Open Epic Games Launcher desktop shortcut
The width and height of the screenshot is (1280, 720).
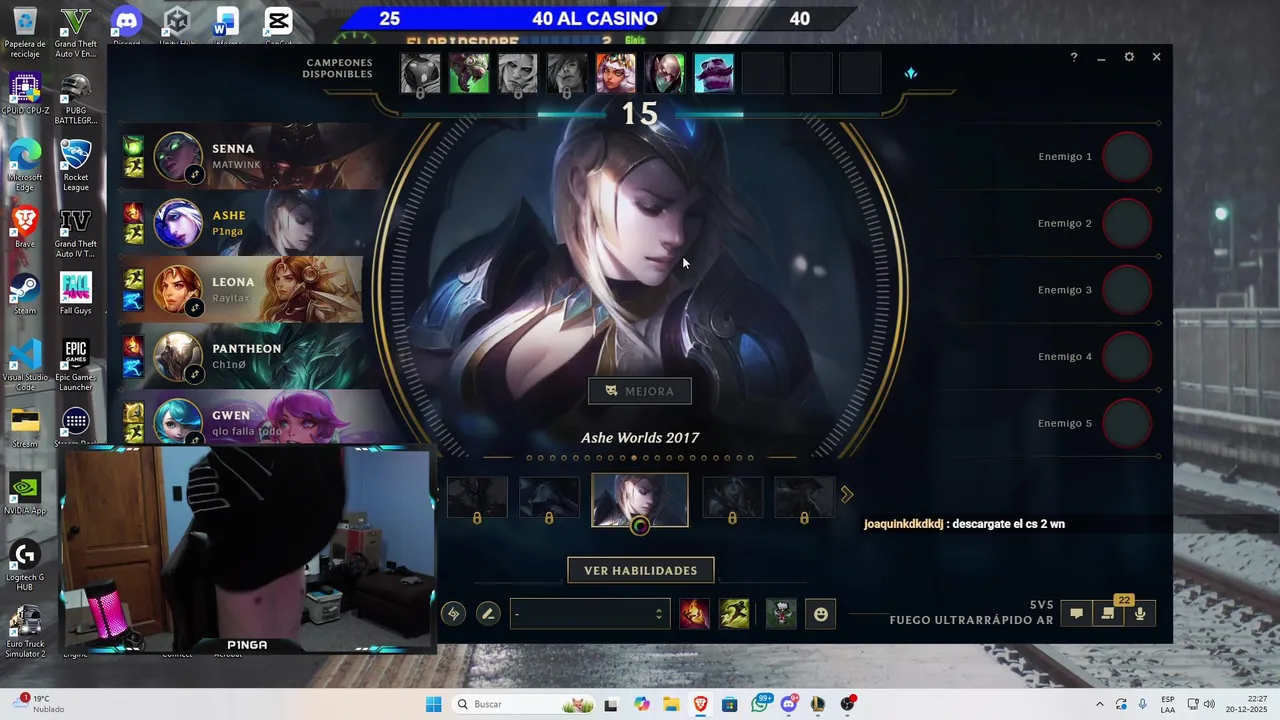[x=76, y=365]
